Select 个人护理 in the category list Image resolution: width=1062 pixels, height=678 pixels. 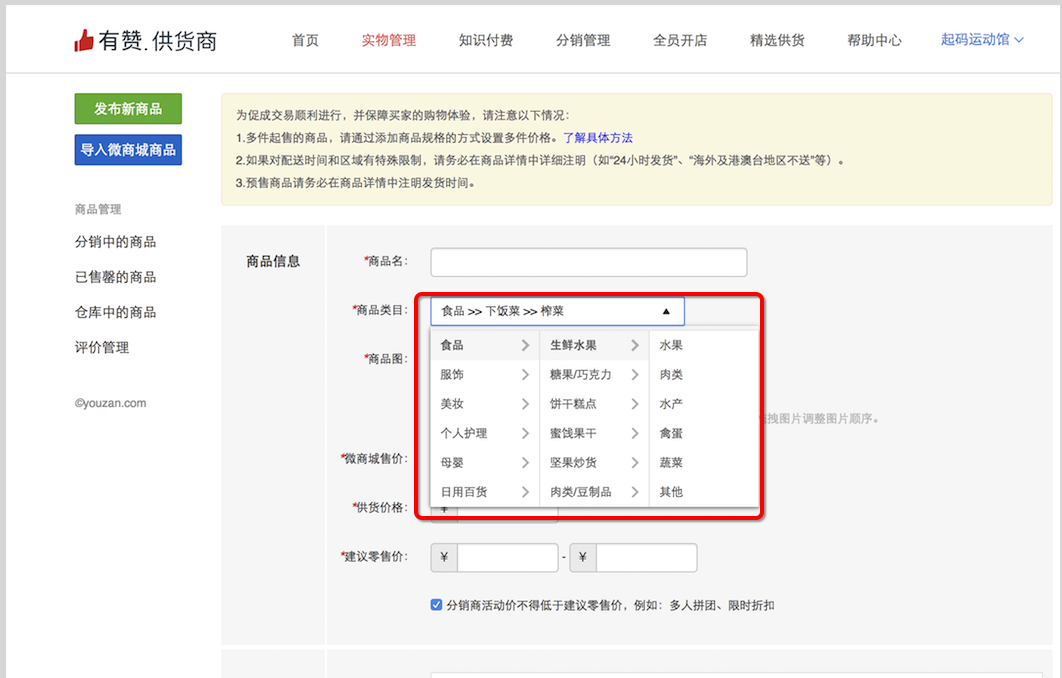464,433
